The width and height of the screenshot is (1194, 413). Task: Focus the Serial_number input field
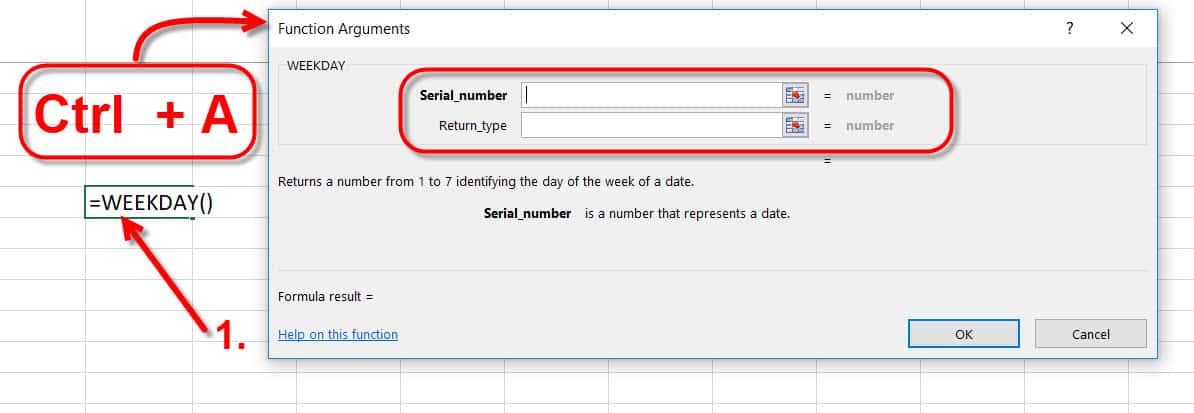pyautogui.click(x=652, y=95)
